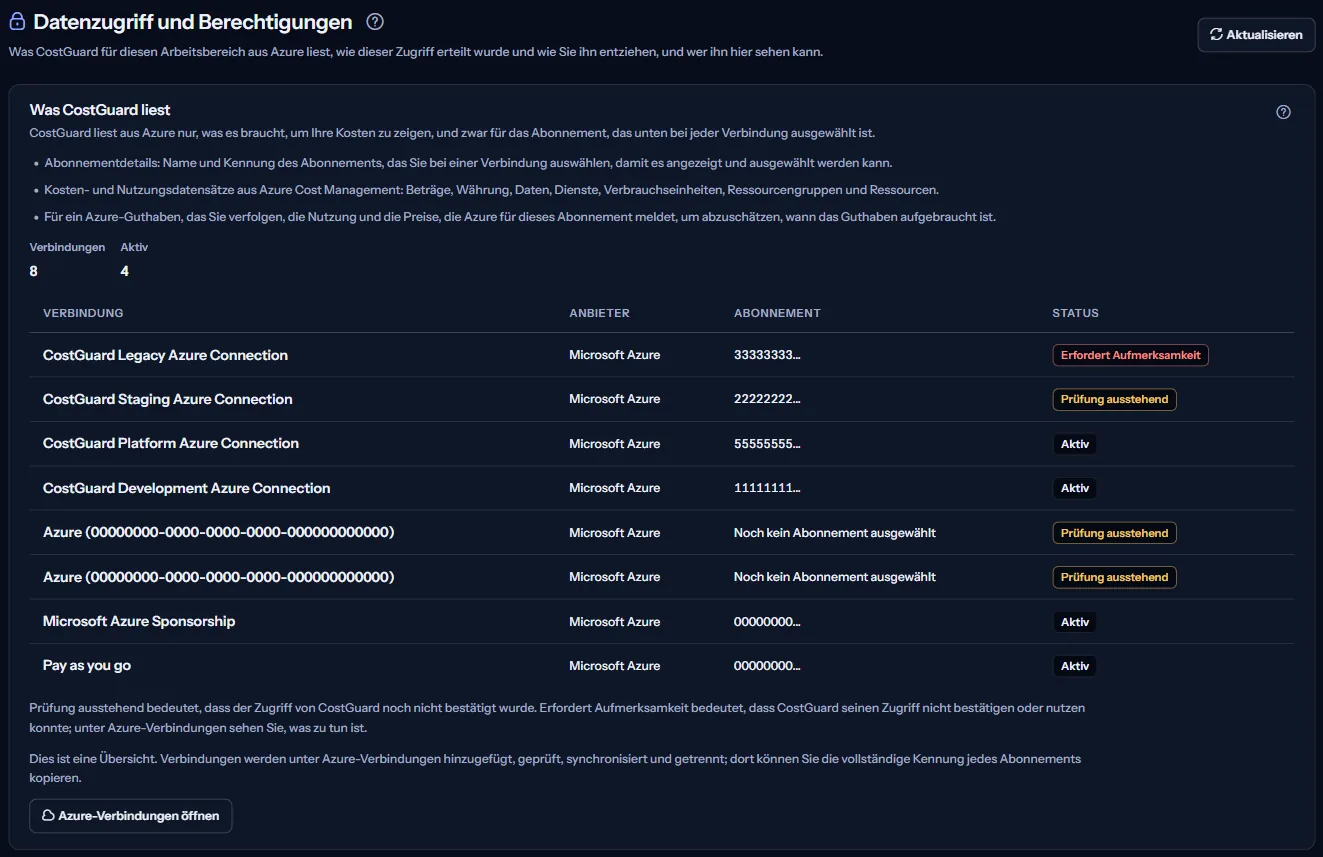The height and width of the screenshot is (857, 1323).
Task: Click Microsoft Azure provider in Legacy row
Action: pyautogui.click(x=615, y=355)
